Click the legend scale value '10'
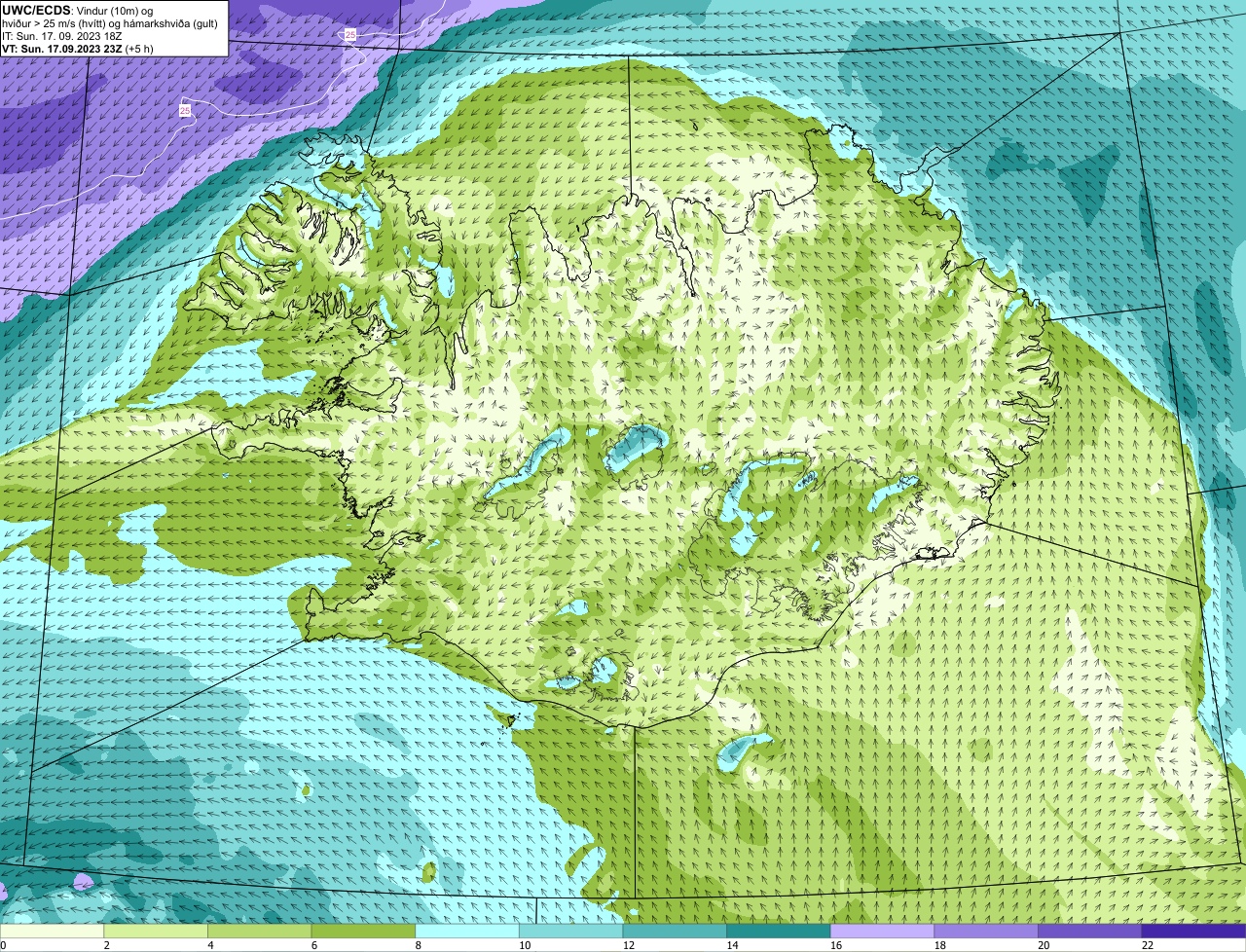The height and width of the screenshot is (952, 1246). (525, 945)
